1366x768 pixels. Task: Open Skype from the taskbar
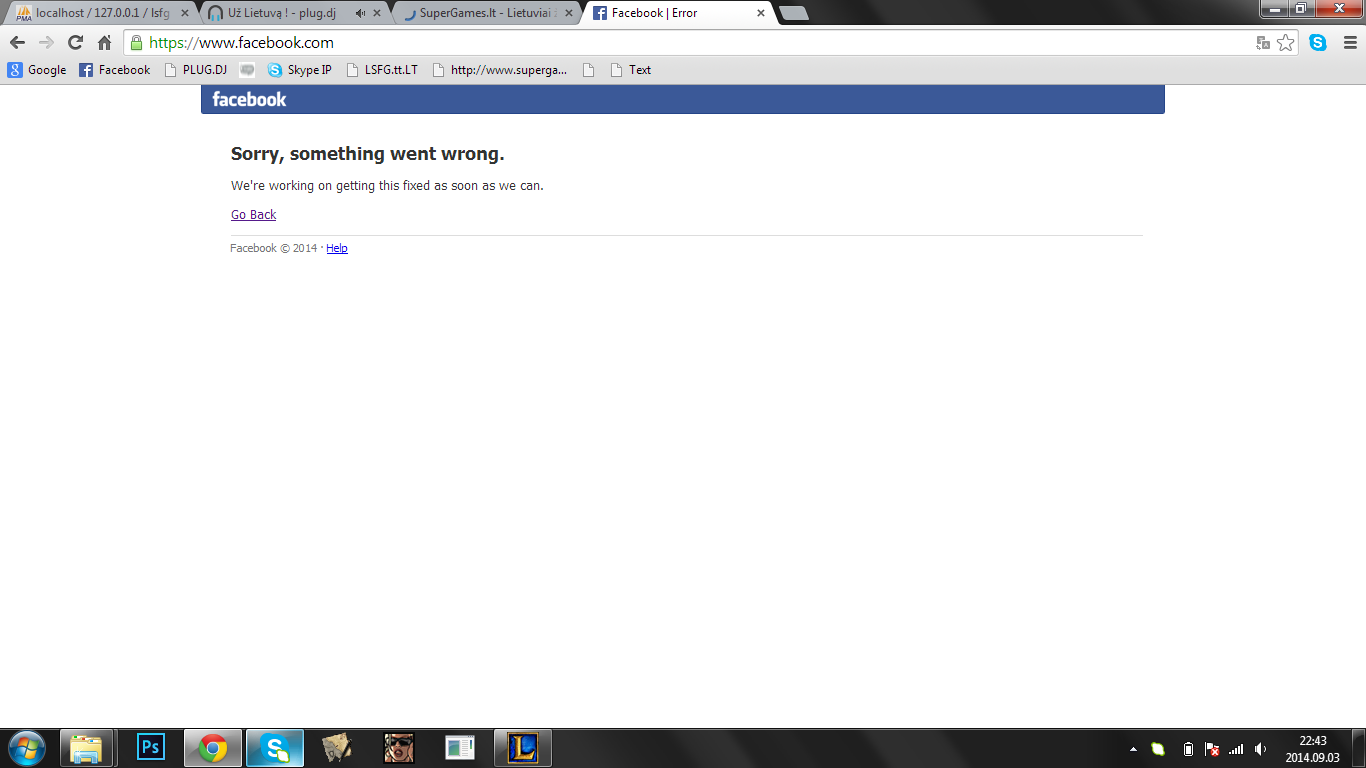point(275,748)
